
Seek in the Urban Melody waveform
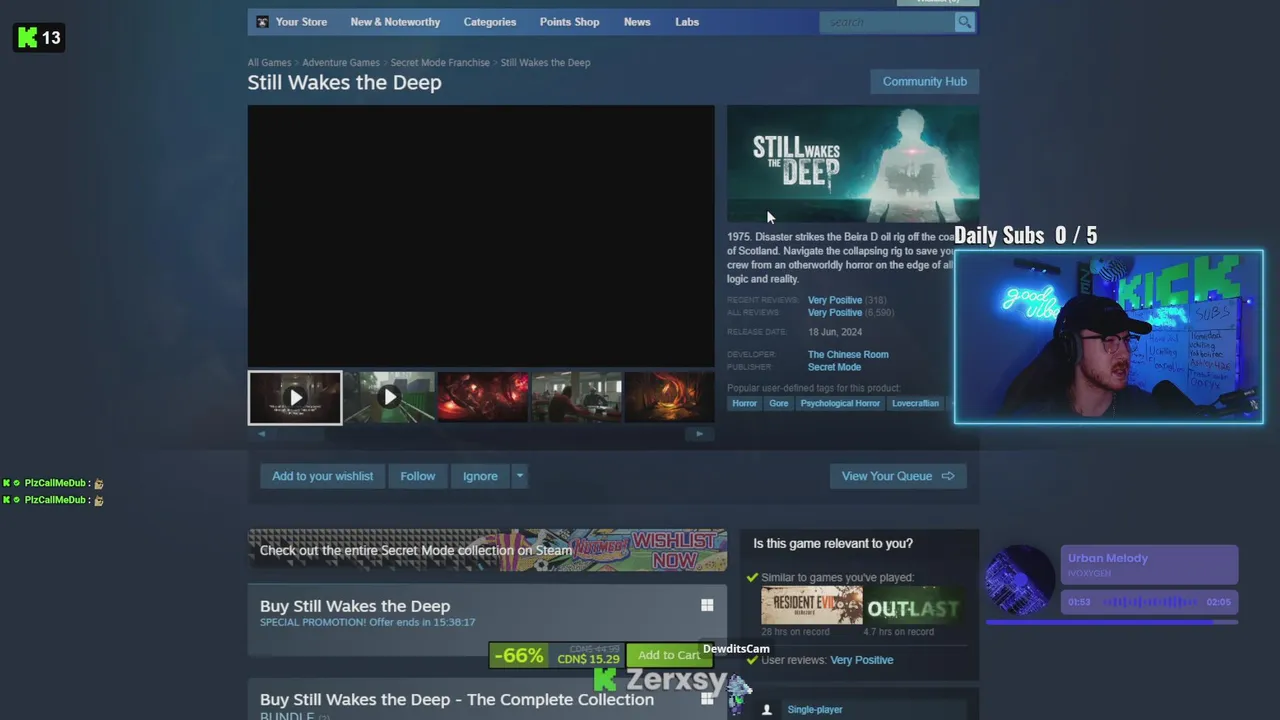point(1150,602)
